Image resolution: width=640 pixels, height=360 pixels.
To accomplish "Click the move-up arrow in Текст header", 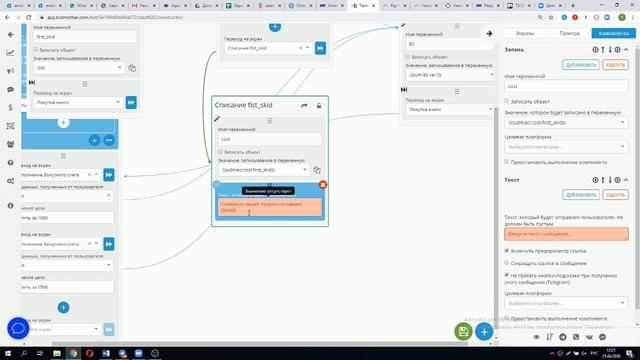I will (603, 180).
